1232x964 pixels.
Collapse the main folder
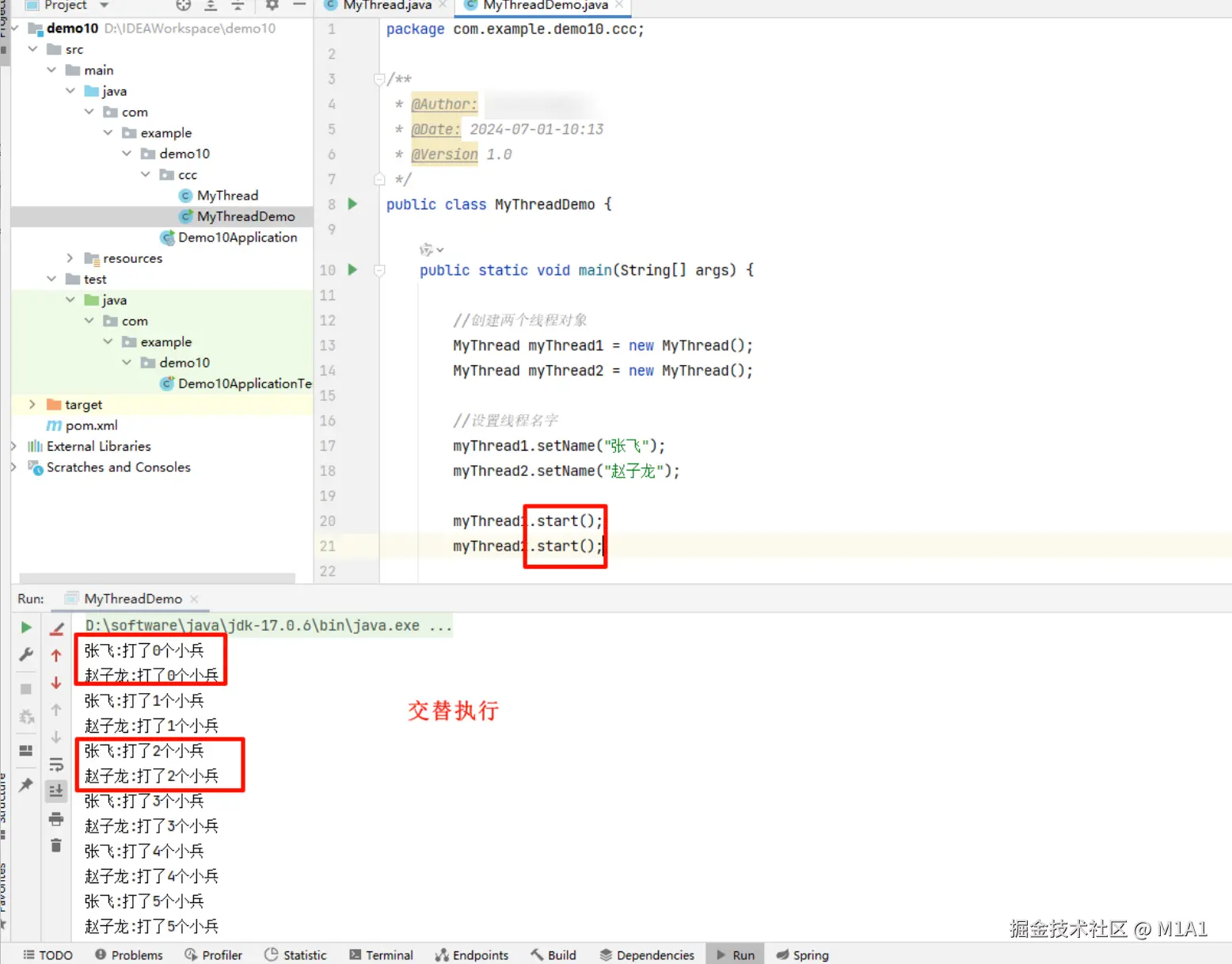point(51,70)
